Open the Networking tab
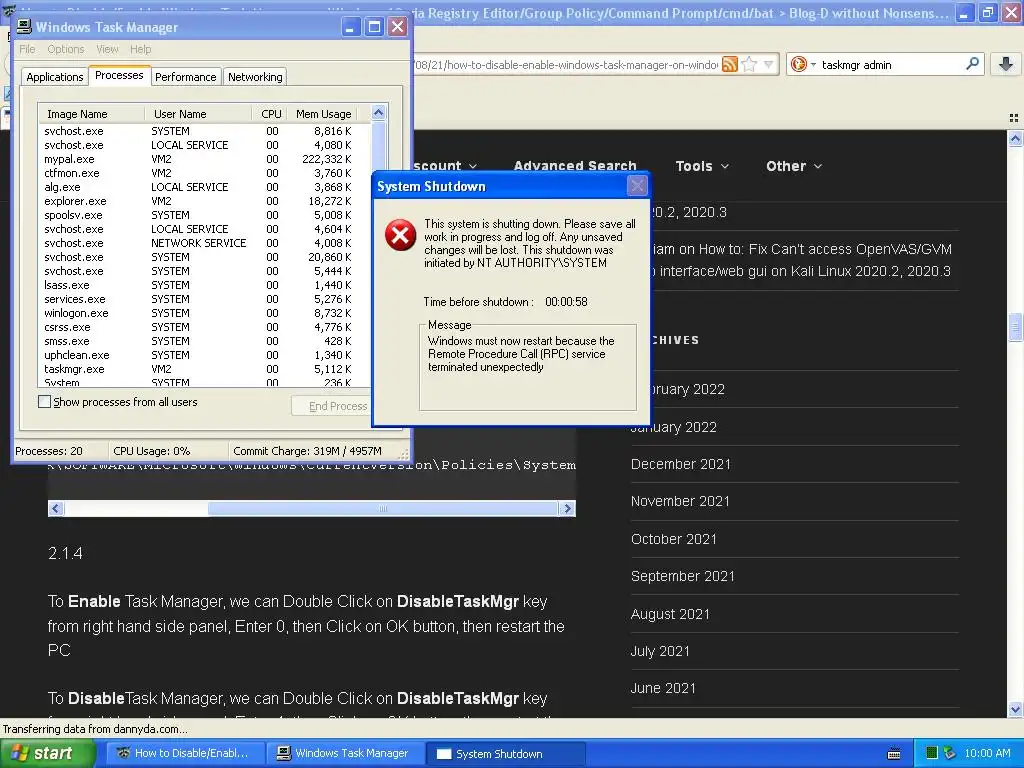The width and height of the screenshot is (1024, 768). 255,76
